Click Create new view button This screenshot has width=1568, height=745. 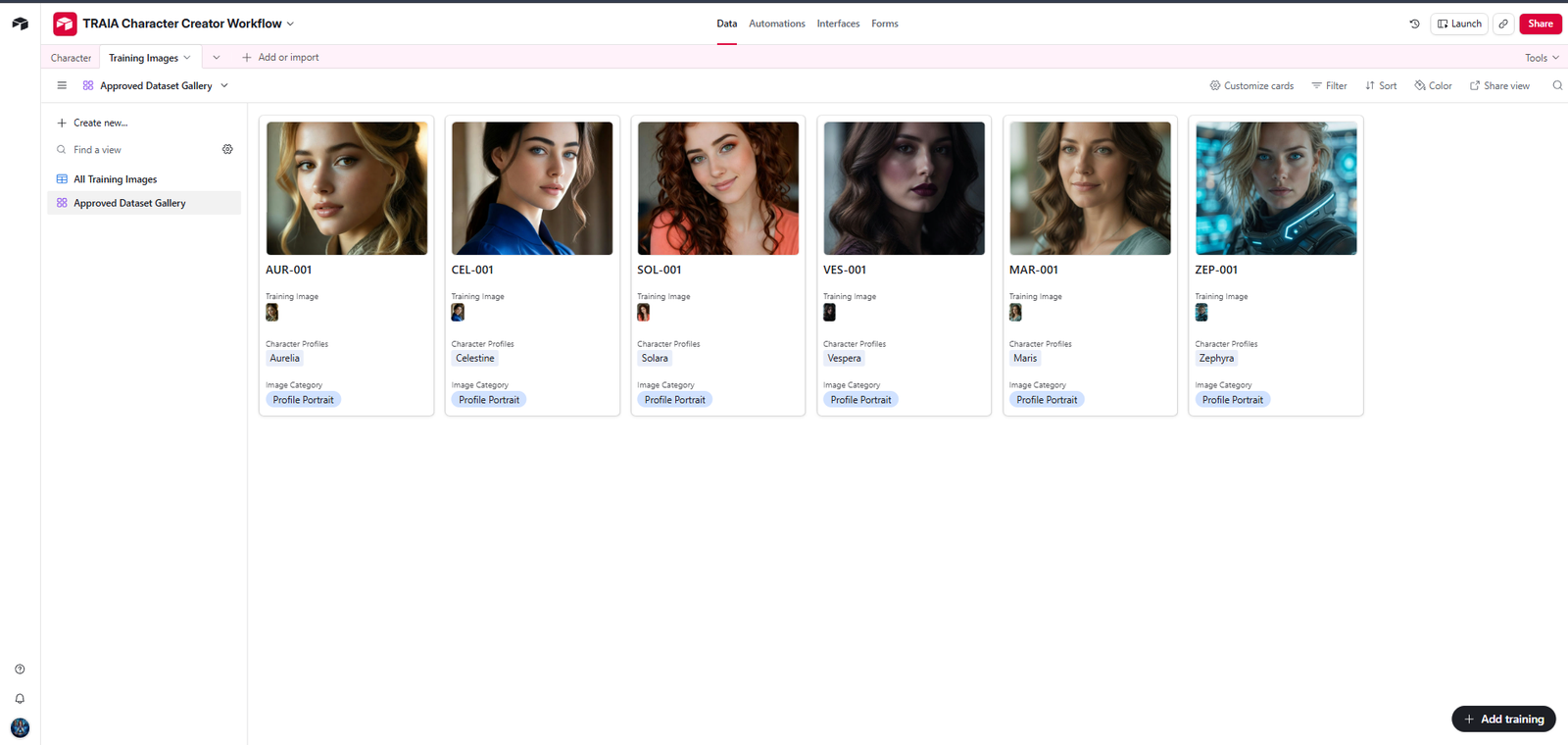pos(92,123)
